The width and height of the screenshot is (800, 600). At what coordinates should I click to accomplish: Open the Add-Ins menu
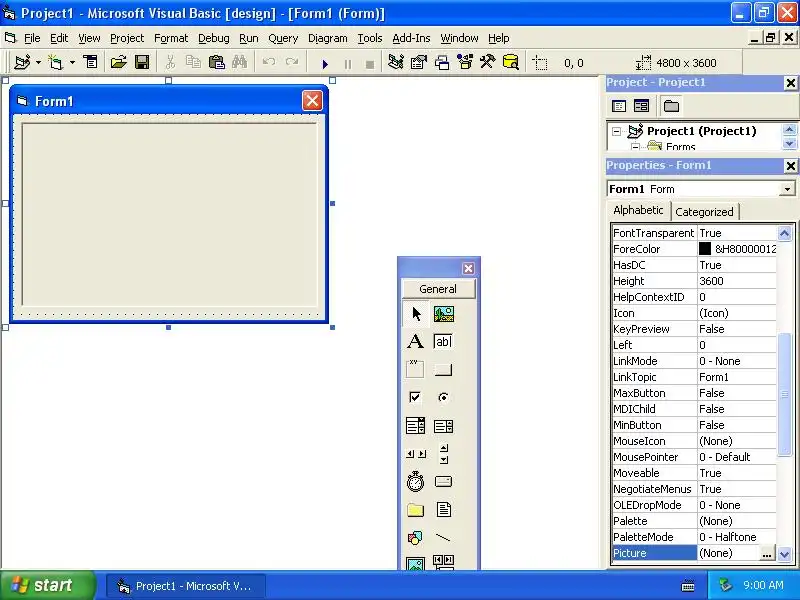pos(411,38)
